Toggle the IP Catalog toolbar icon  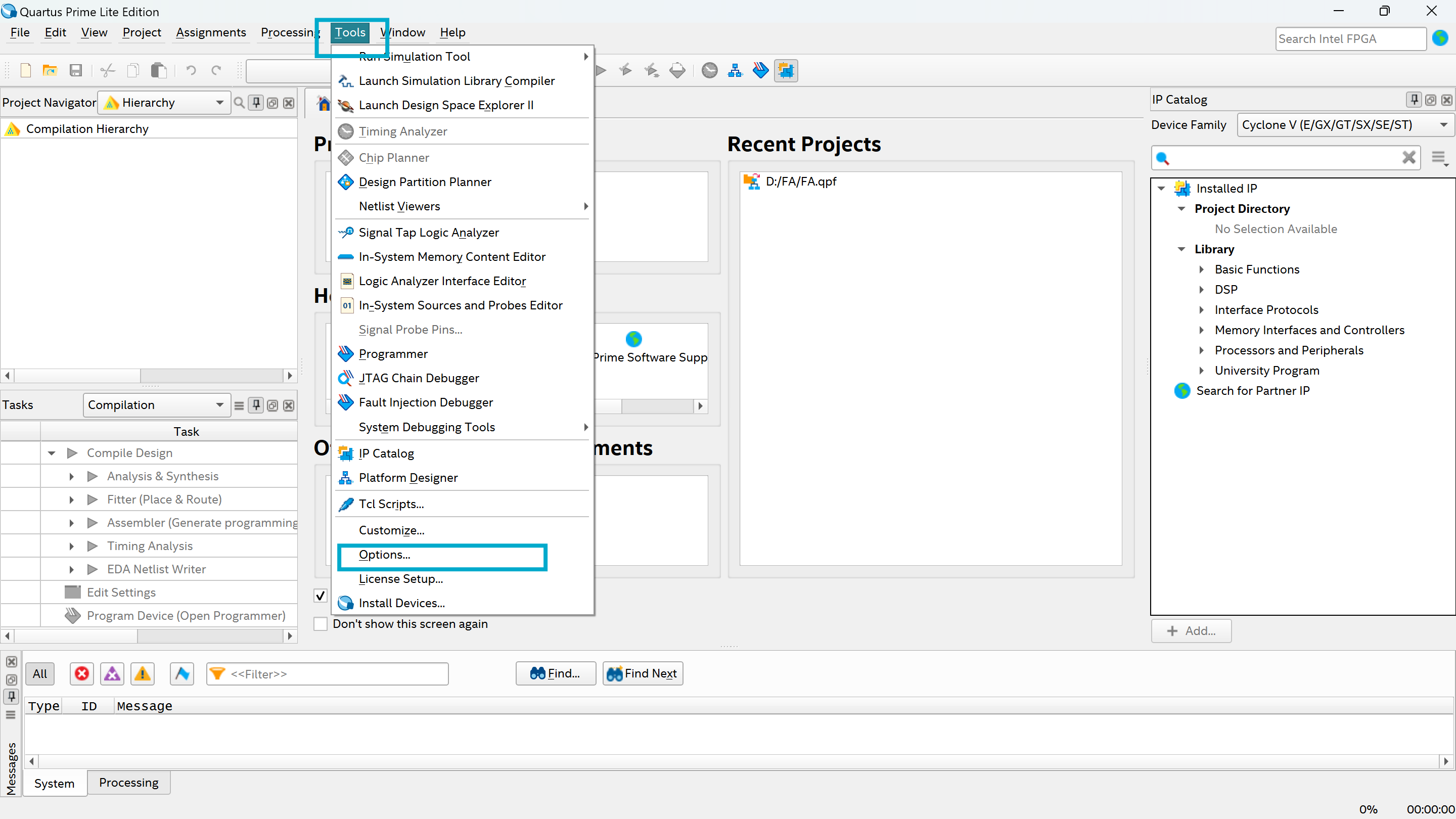click(x=786, y=71)
